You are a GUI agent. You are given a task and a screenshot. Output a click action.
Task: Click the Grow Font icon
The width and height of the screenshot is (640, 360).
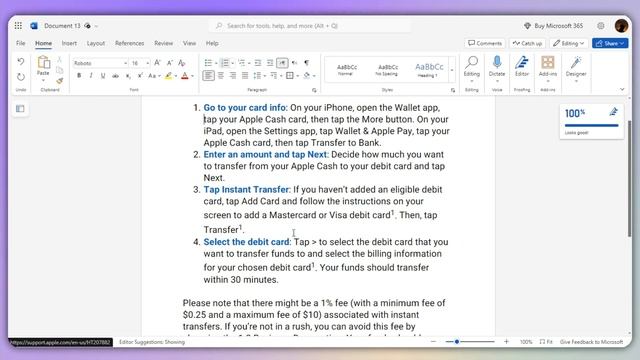[158, 63]
